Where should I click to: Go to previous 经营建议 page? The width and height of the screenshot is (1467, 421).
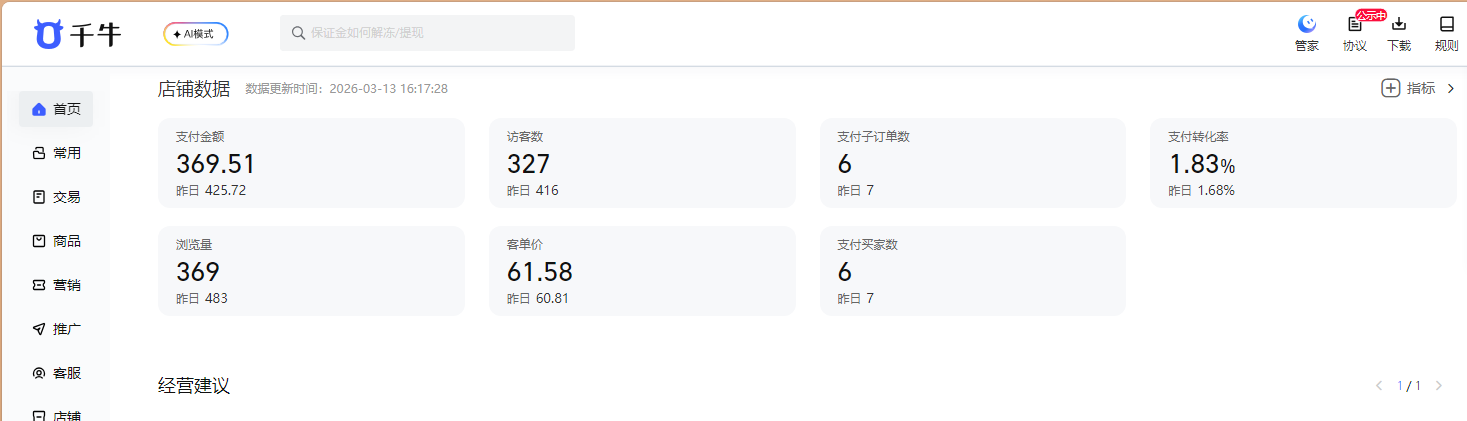point(1379,385)
